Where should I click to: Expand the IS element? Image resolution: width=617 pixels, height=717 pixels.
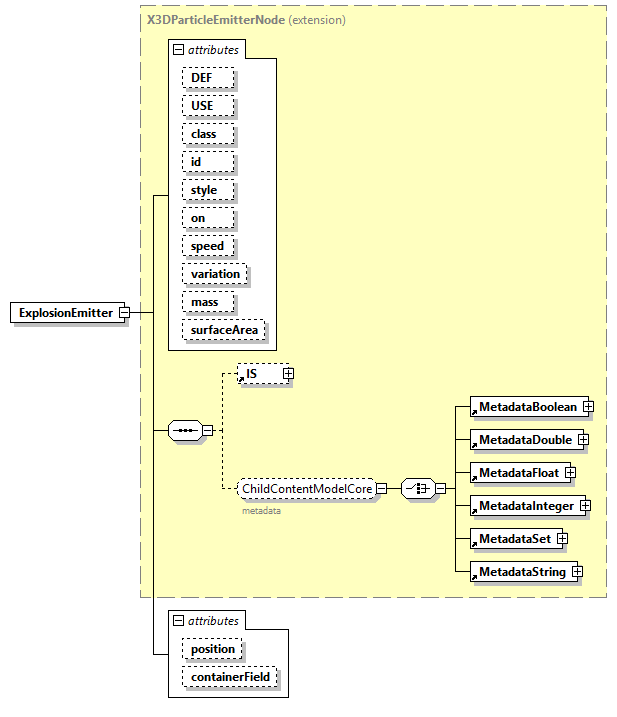[288, 374]
